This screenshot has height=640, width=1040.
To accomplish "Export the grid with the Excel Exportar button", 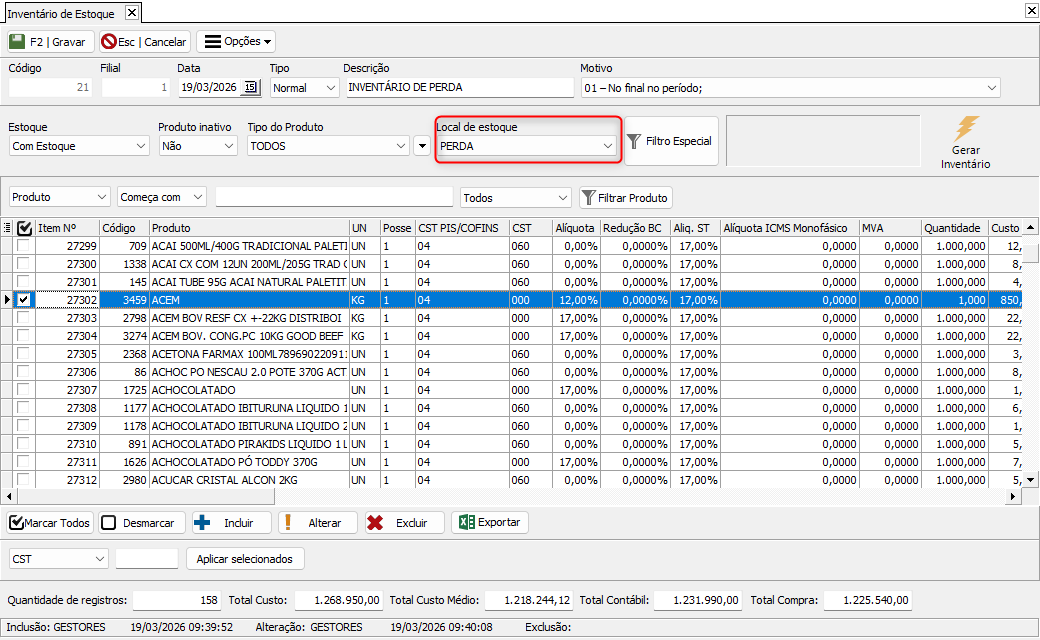I will coord(489,523).
